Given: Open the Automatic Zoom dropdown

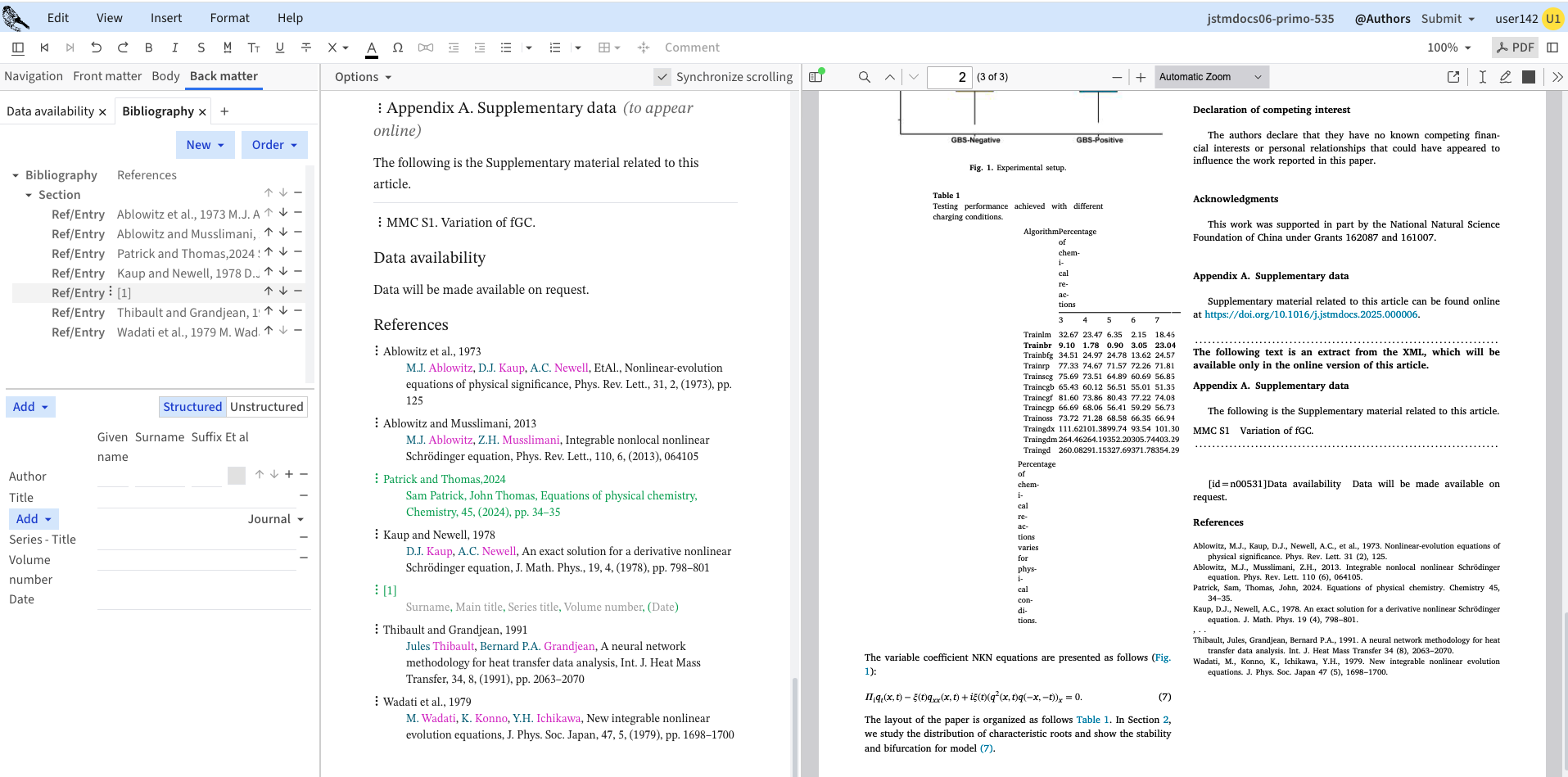Looking at the screenshot, I should pos(1210,77).
